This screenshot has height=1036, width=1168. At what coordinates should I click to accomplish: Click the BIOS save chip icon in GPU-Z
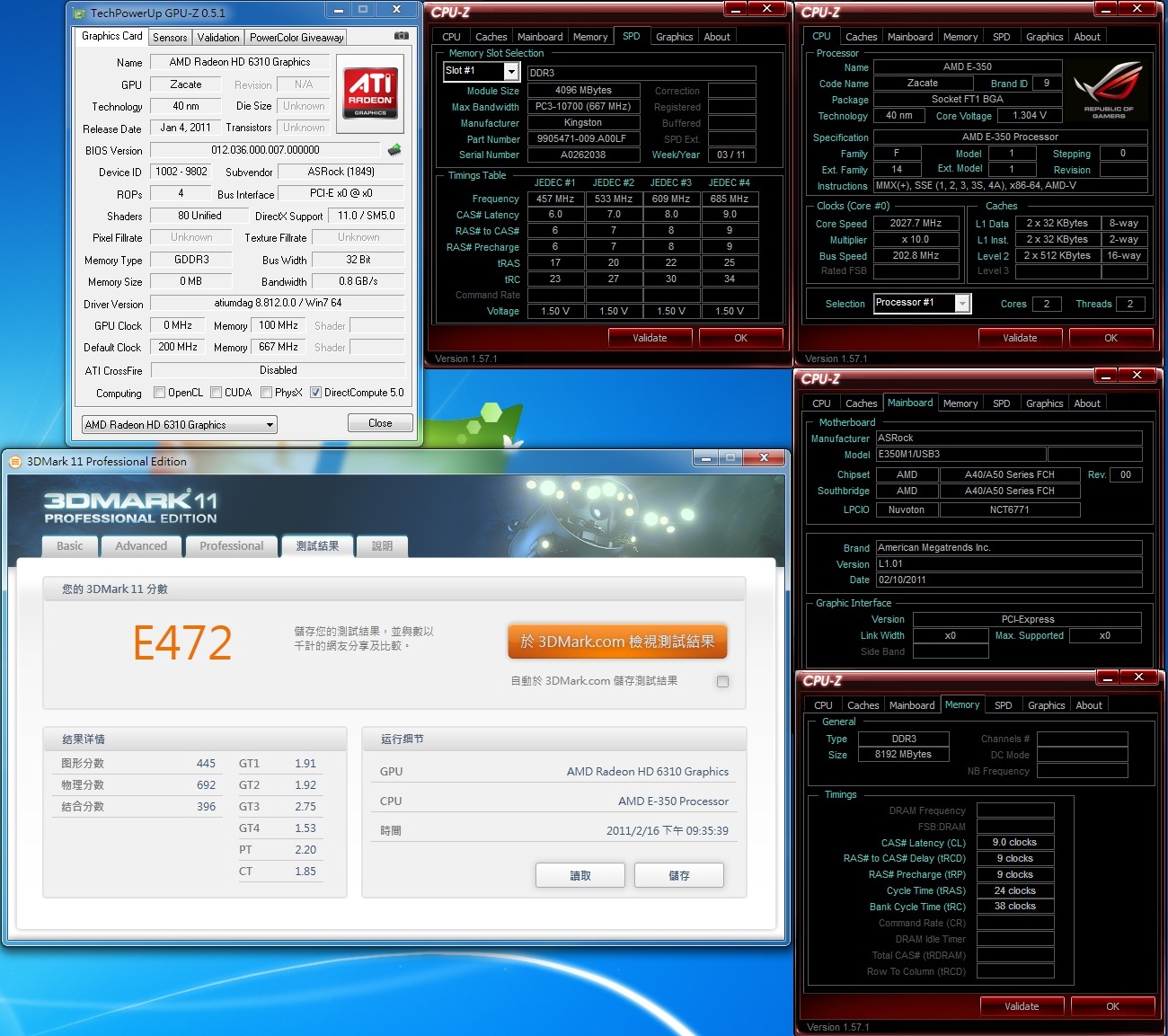(x=394, y=150)
